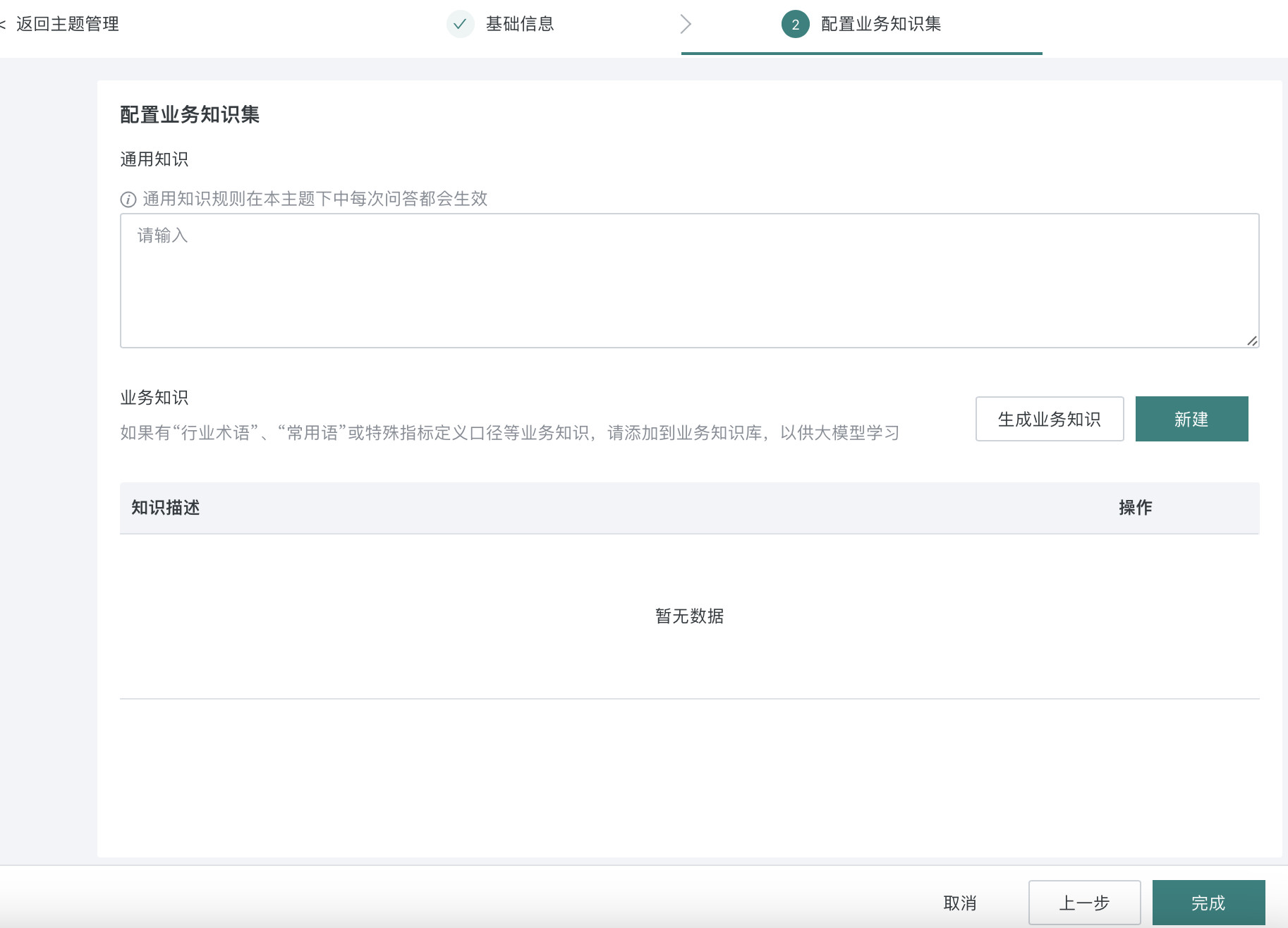Select the 配置业务知识集 step label
The width and height of the screenshot is (1288, 928).
click(881, 24)
